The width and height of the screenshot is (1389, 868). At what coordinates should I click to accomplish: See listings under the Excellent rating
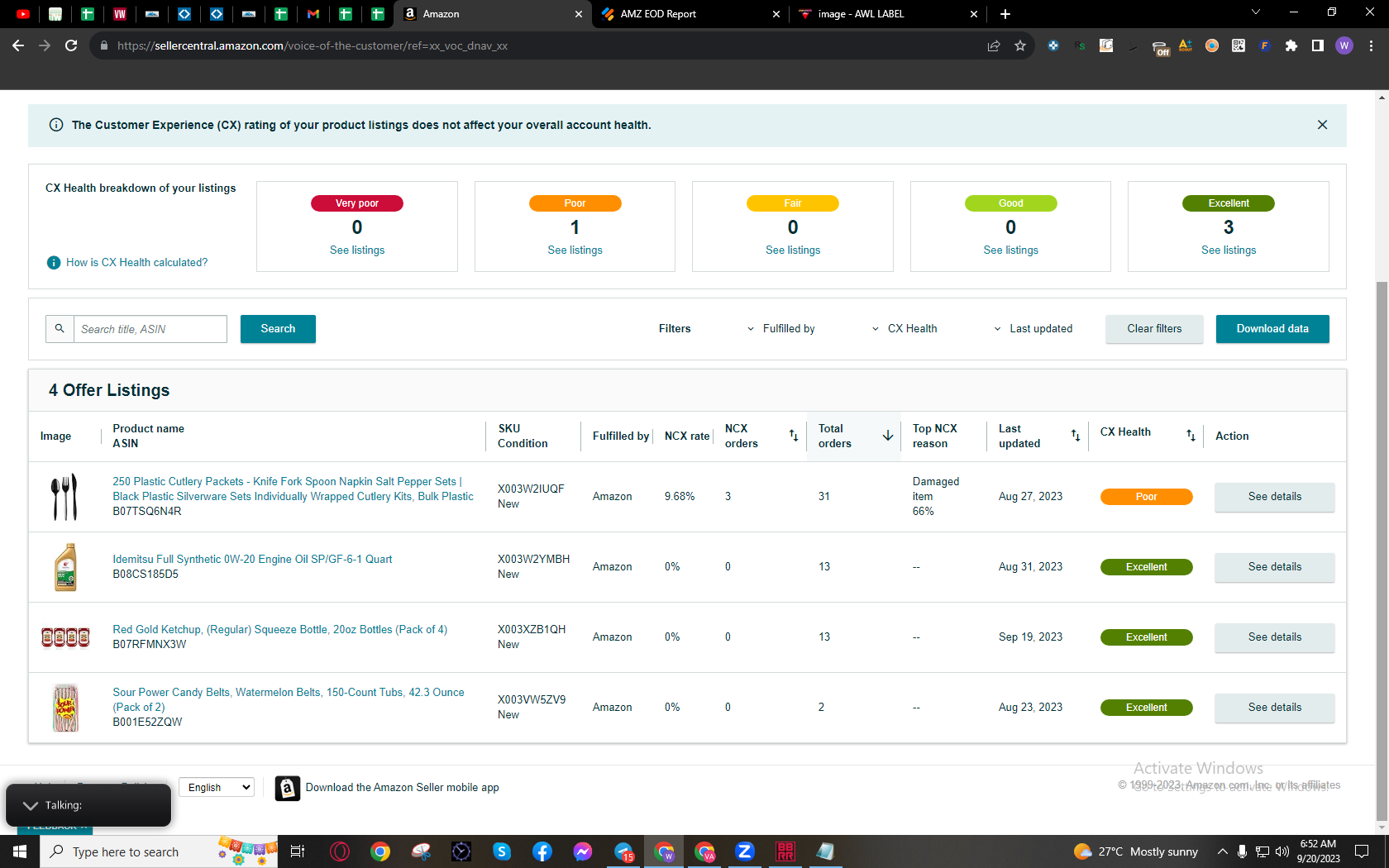tap(1229, 250)
